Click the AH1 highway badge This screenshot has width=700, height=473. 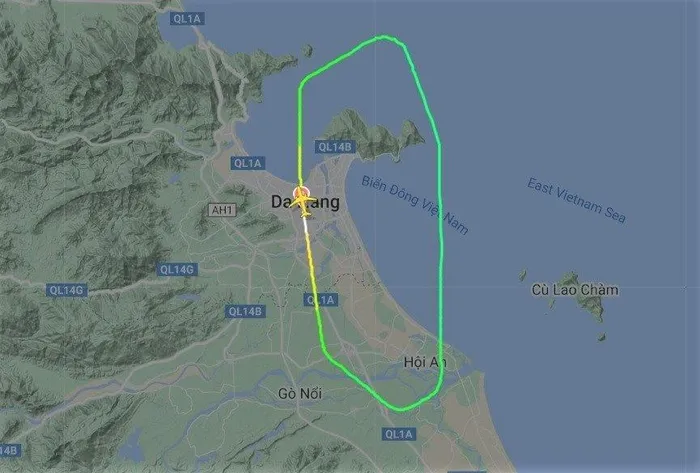(x=222, y=210)
